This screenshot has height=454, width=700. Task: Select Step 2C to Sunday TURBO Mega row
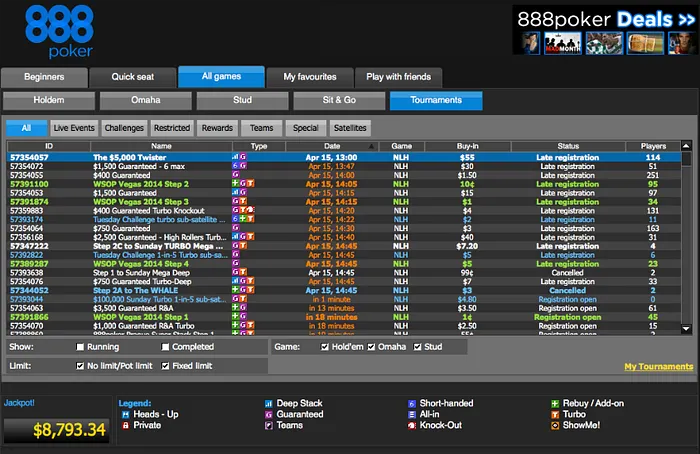(x=344, y=246)
